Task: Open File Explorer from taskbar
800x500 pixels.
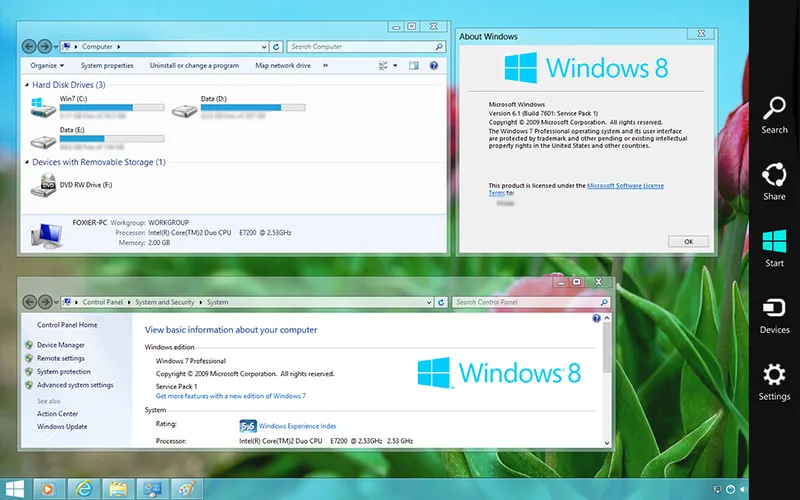Action: pyautogui.click(x=118, y=489)
